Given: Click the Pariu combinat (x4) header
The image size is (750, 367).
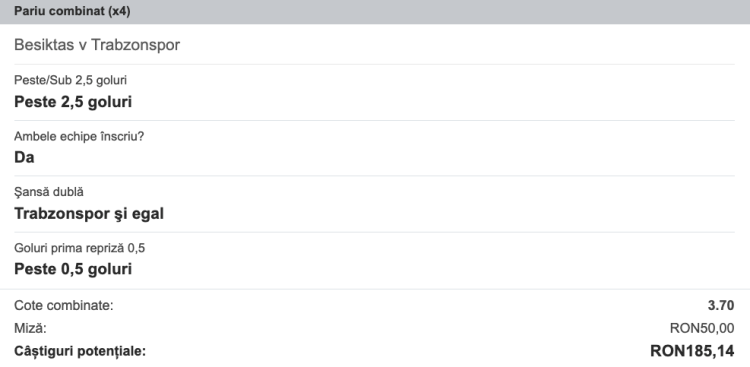Looking at the screenshot, I should pyautogui.click(x=72, y=11).
